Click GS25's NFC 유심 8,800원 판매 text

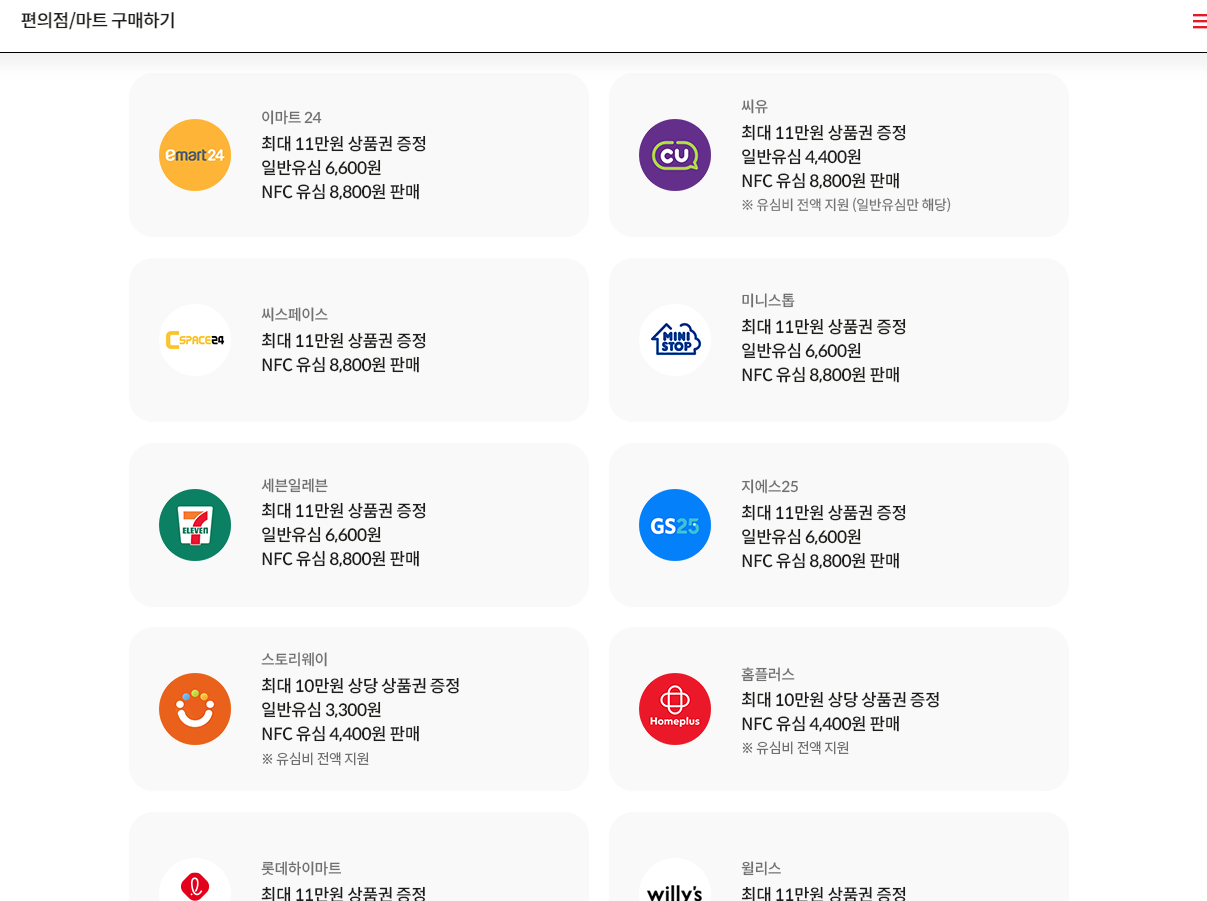821,560
